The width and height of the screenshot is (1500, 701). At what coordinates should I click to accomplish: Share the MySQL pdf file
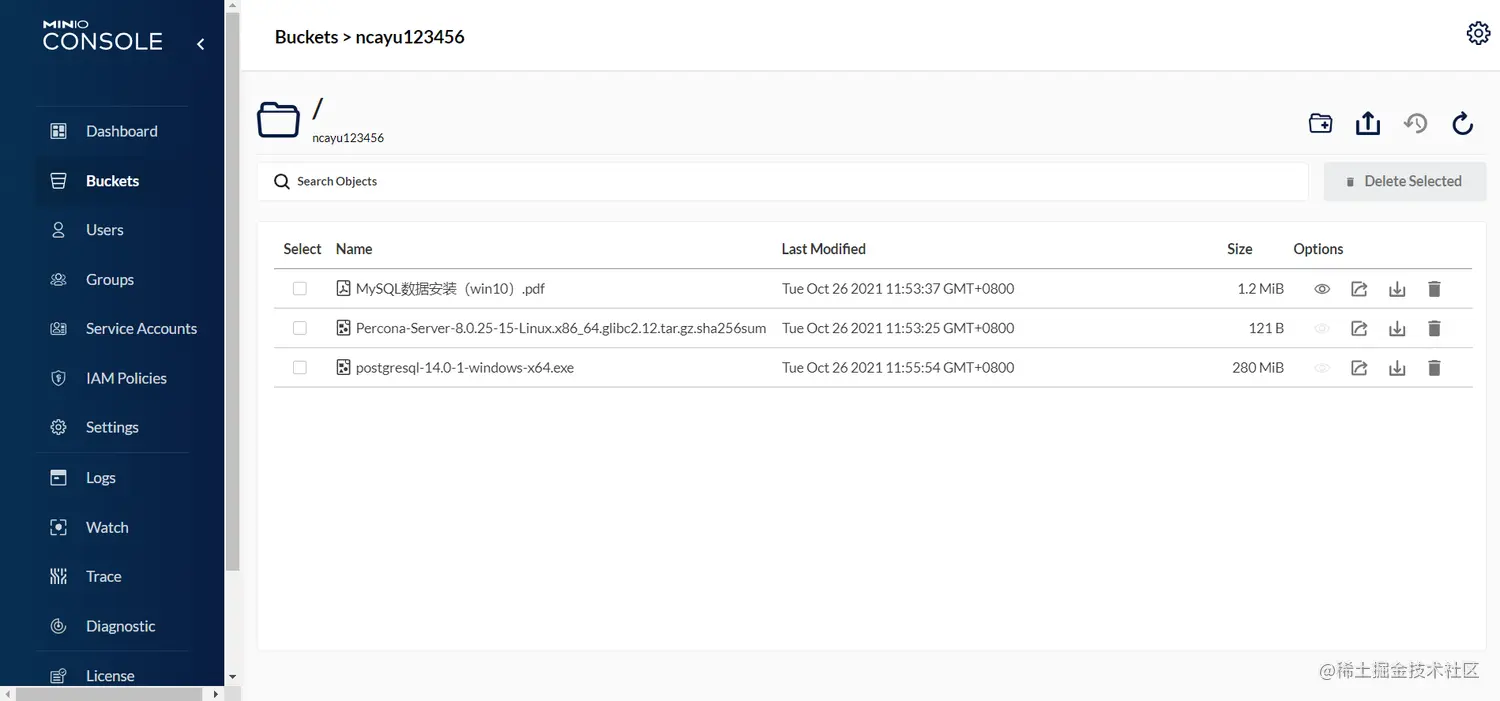pos(1359,289)
